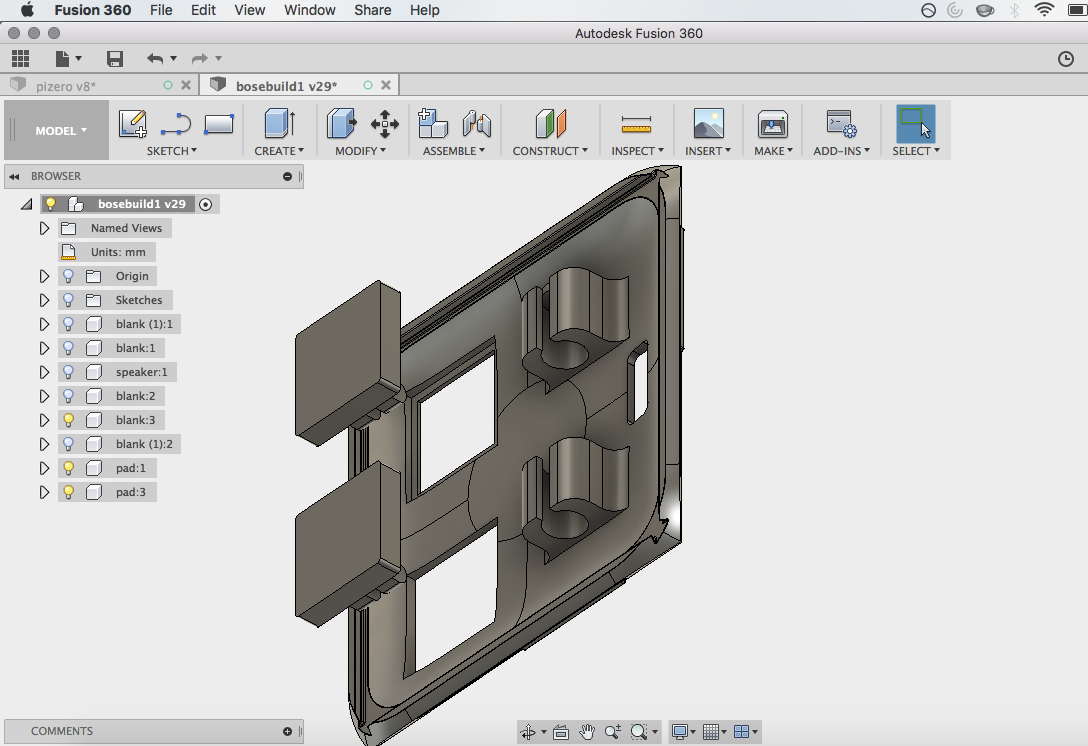Activate the Extrude tool
The height and width of the screenshot is (746, 1088).
pos(280,124)
